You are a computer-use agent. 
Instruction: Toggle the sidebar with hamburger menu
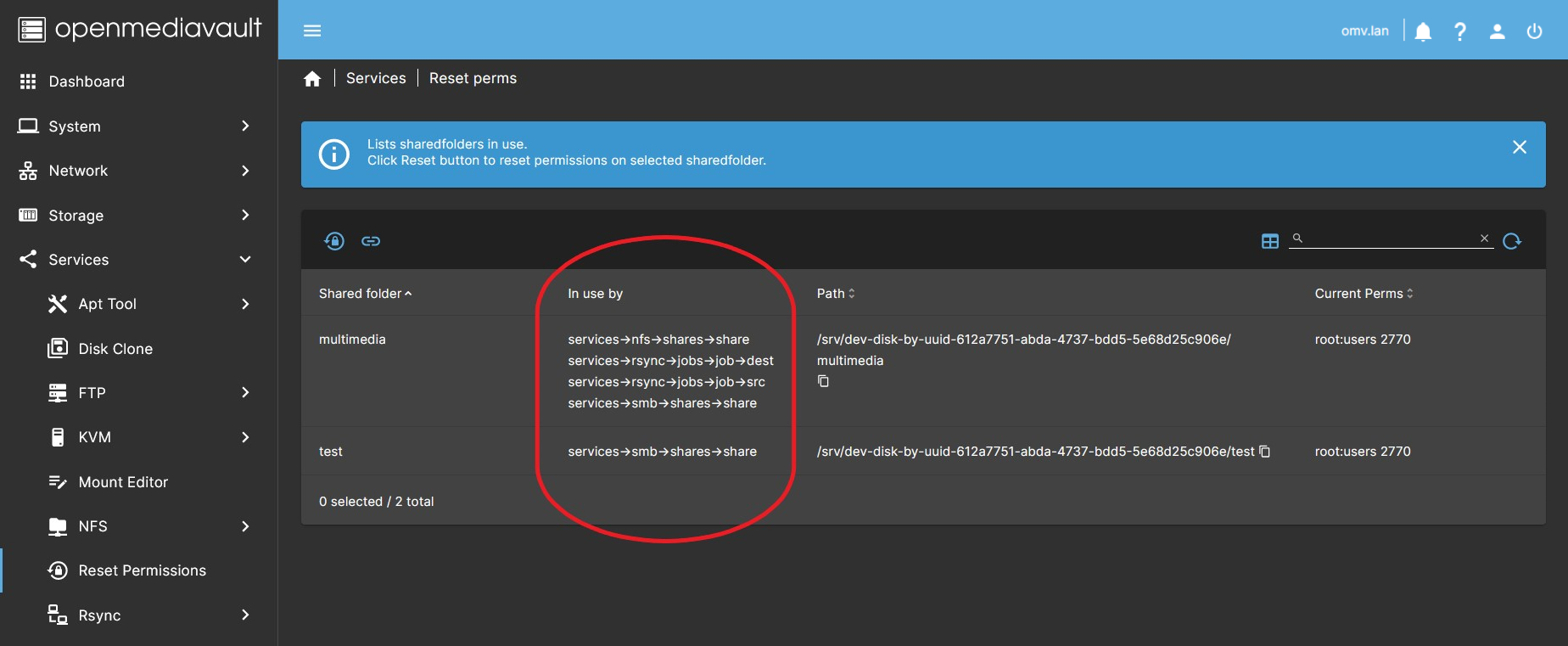tap(312, 31)
